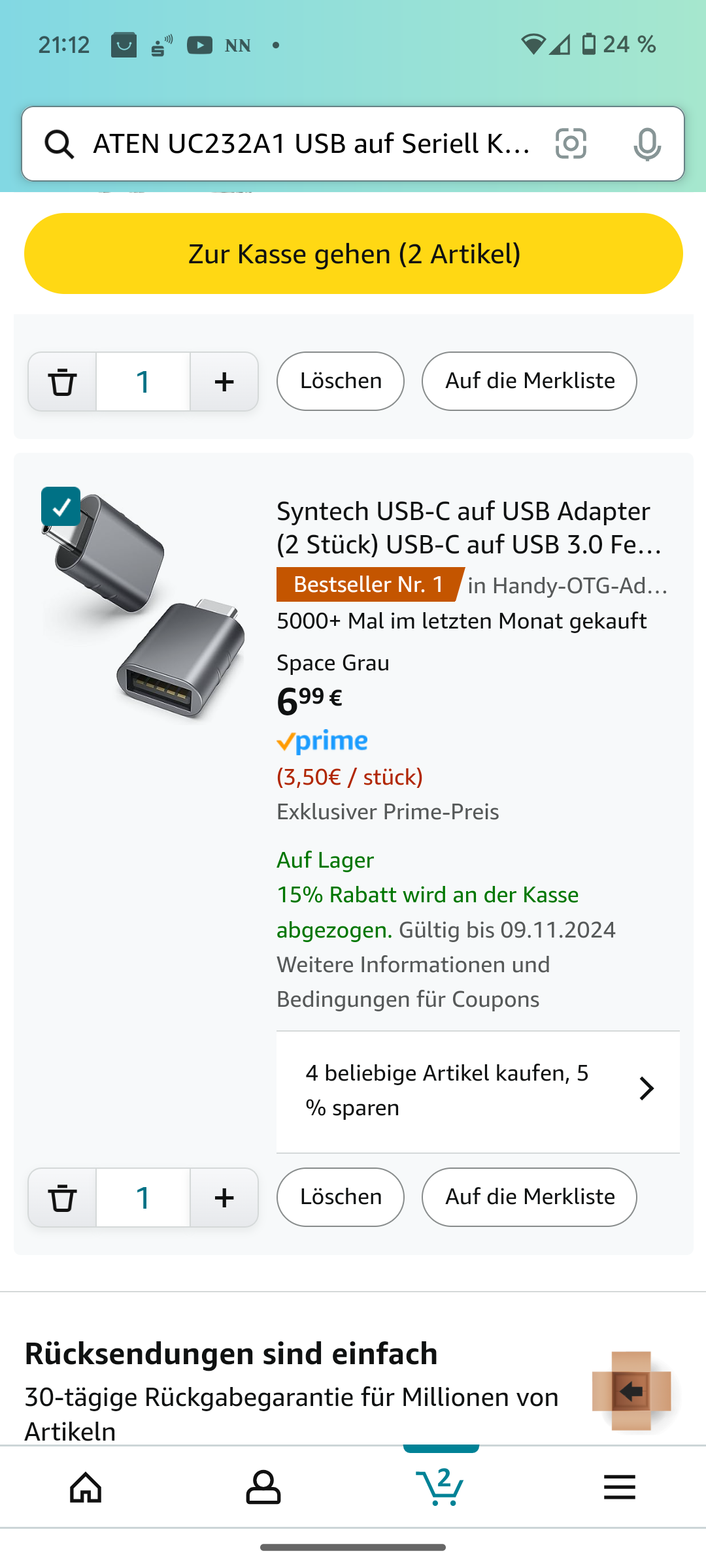Go to the Home tab
Viewport: 706px width, 1568px height.
86,1488
